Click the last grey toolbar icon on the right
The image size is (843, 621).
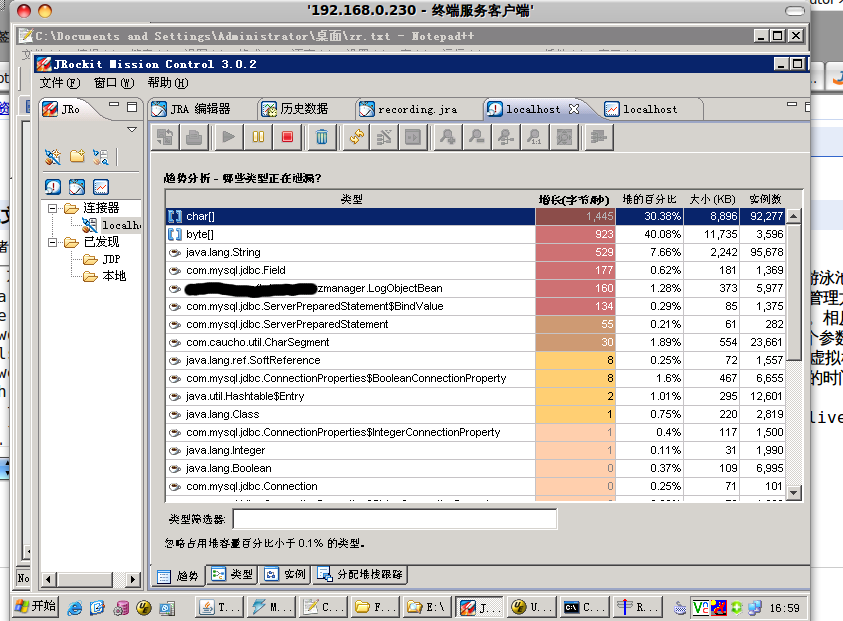coord(598,137)
